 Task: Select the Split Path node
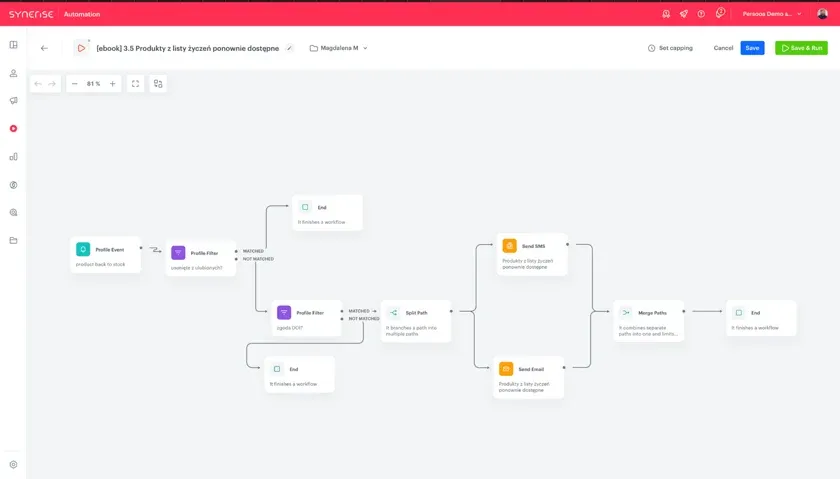416,321
